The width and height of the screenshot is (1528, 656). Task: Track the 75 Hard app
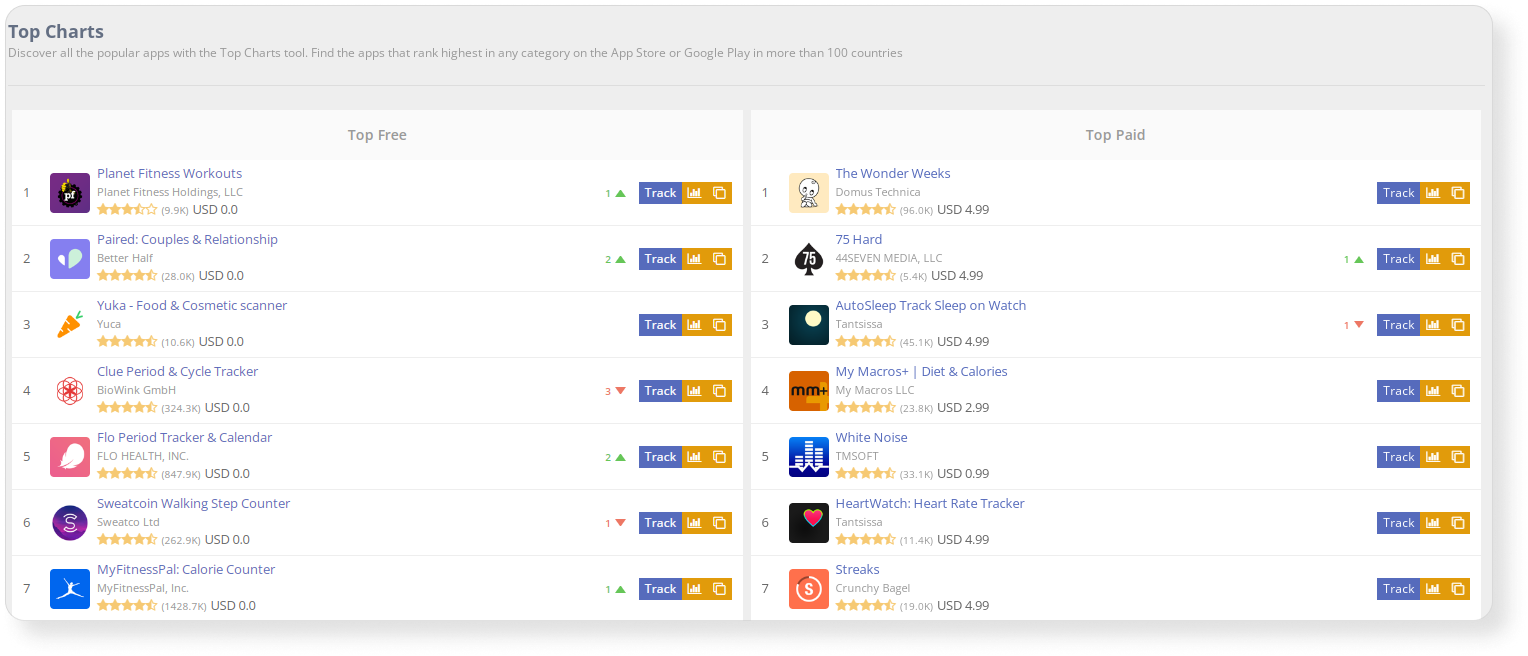click(x=1398, y=259)
